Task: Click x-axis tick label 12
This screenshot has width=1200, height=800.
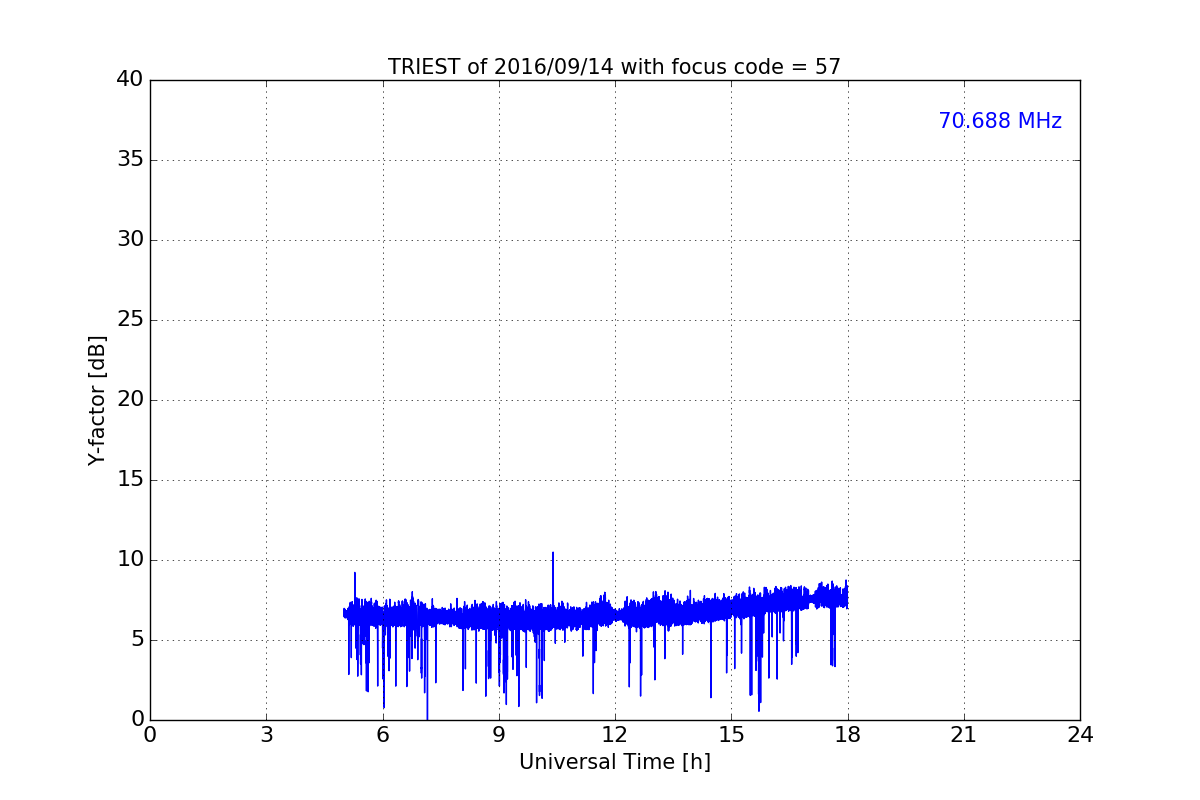Action: coord(614,735)
